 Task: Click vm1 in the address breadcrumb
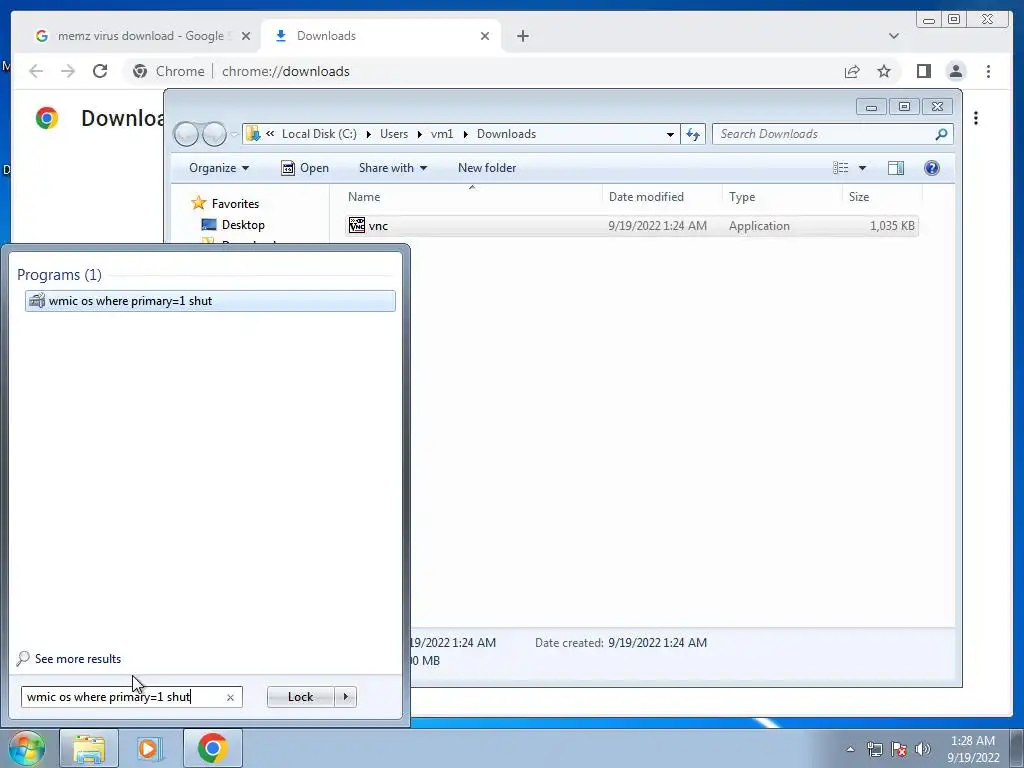coord(441,134)
